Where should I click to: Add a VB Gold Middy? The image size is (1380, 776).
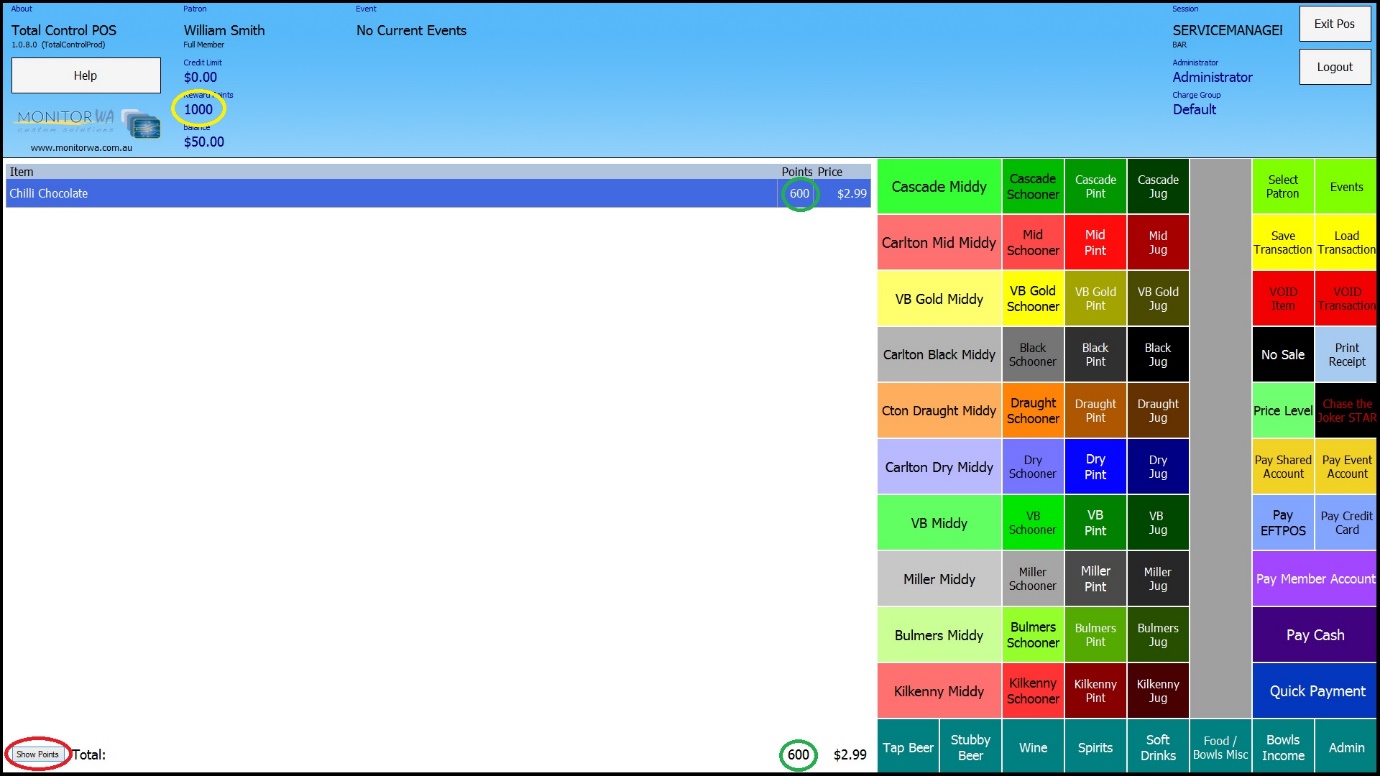(939, 298)
